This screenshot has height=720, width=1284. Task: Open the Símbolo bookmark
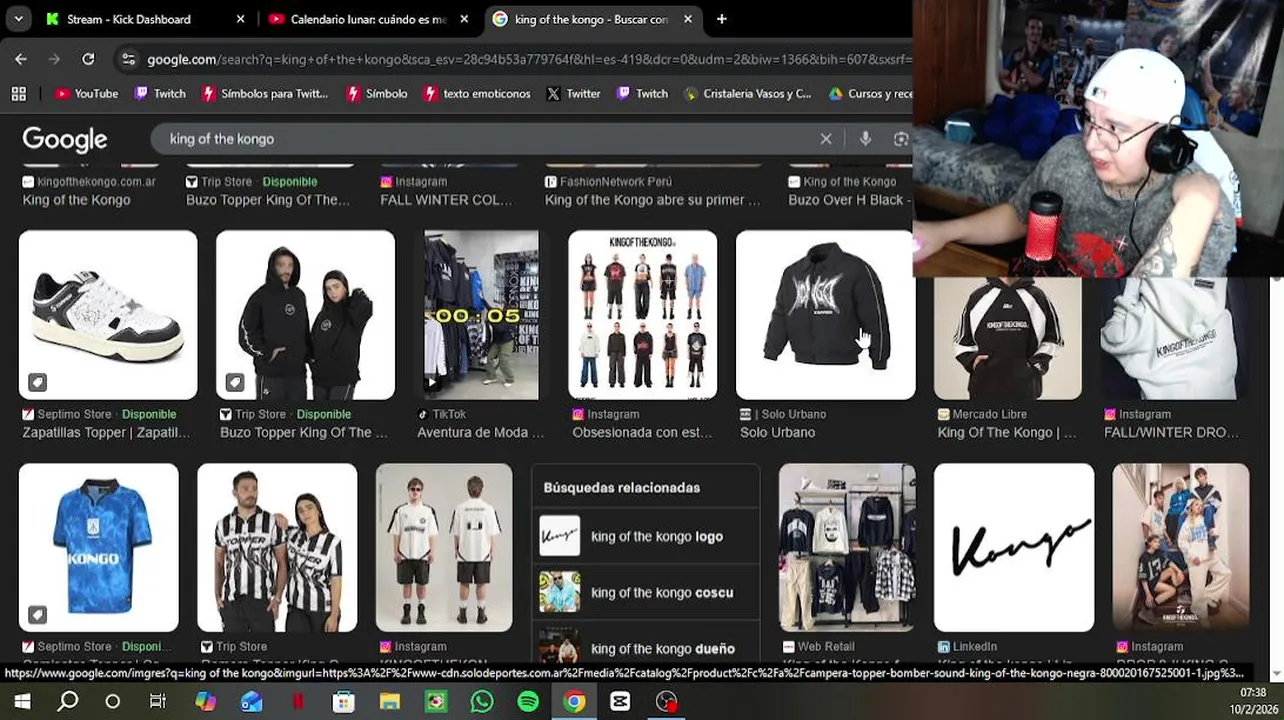[x=377, y=93]
